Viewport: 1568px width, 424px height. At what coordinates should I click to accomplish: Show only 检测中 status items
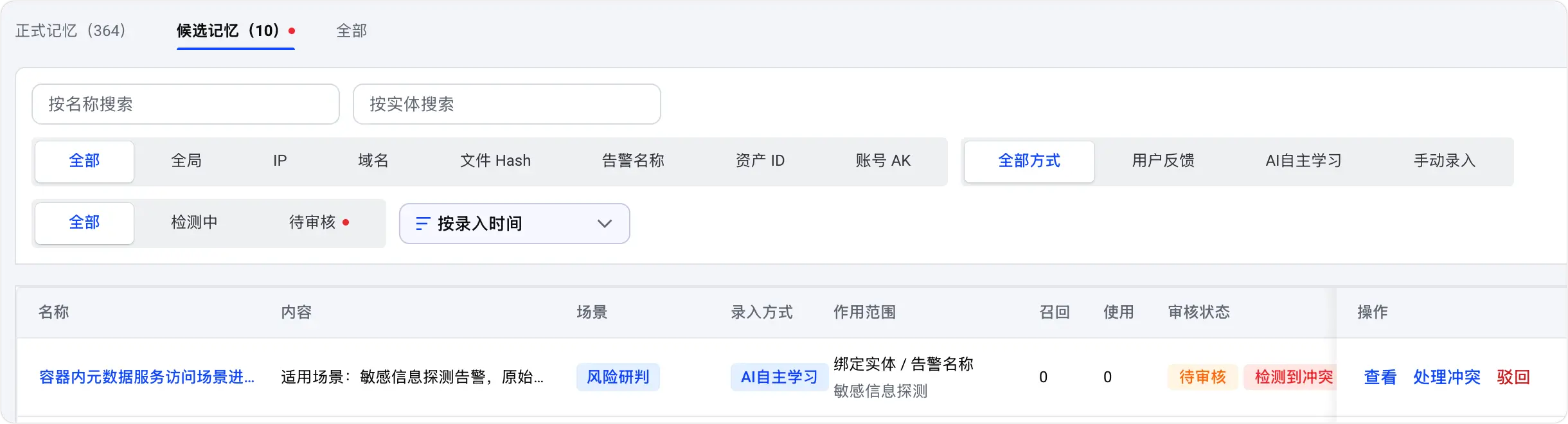194,222
